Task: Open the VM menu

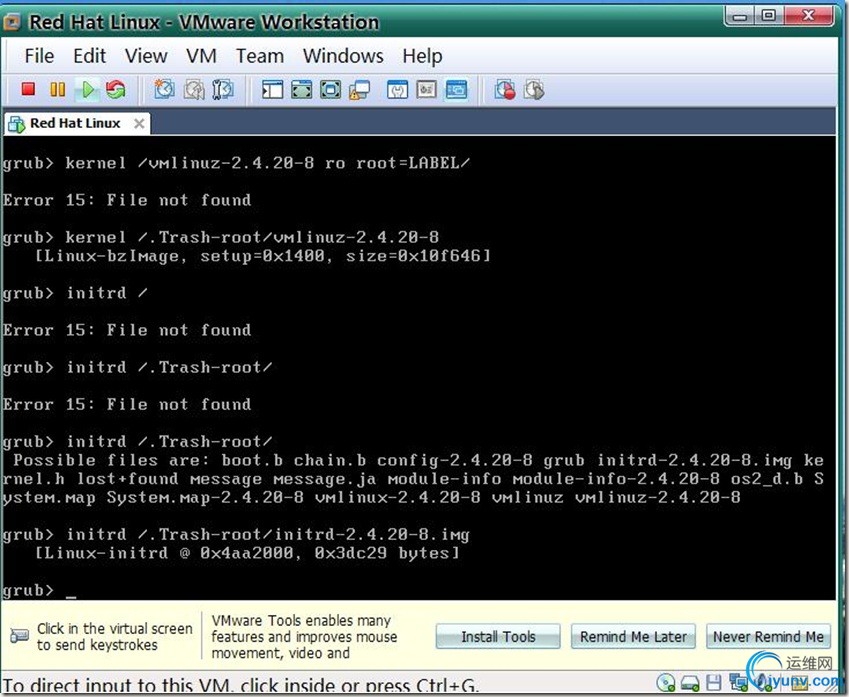Action: tap(201, 56)
